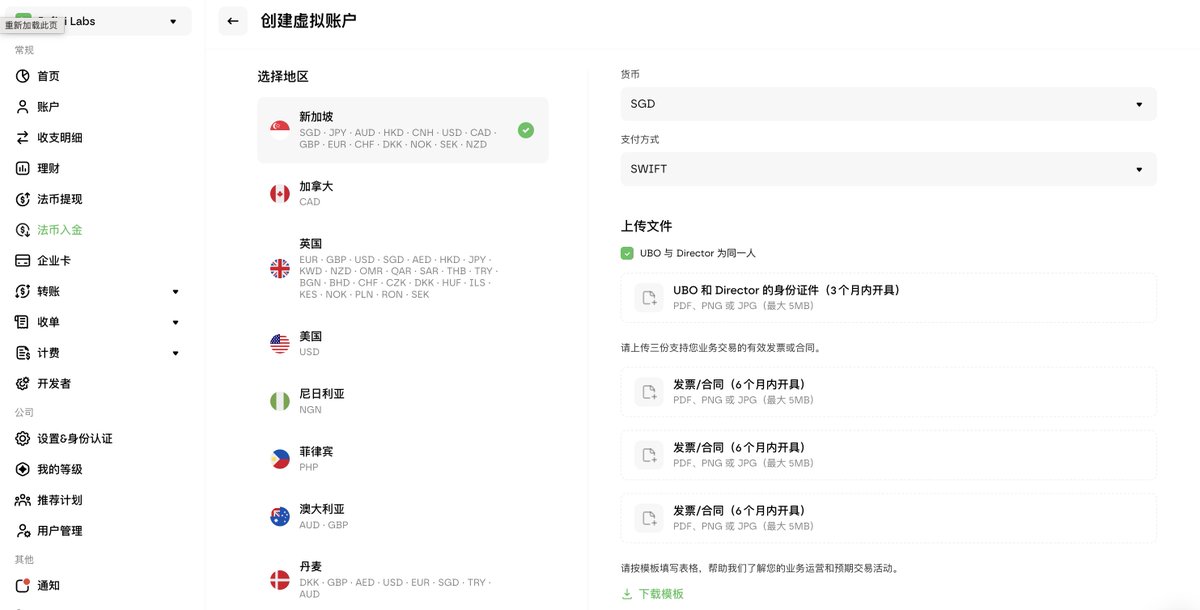Click the 转账 icon in sidebar
Image resolution: width=1200 pixels, height=610 pixels.
(23, 292)
